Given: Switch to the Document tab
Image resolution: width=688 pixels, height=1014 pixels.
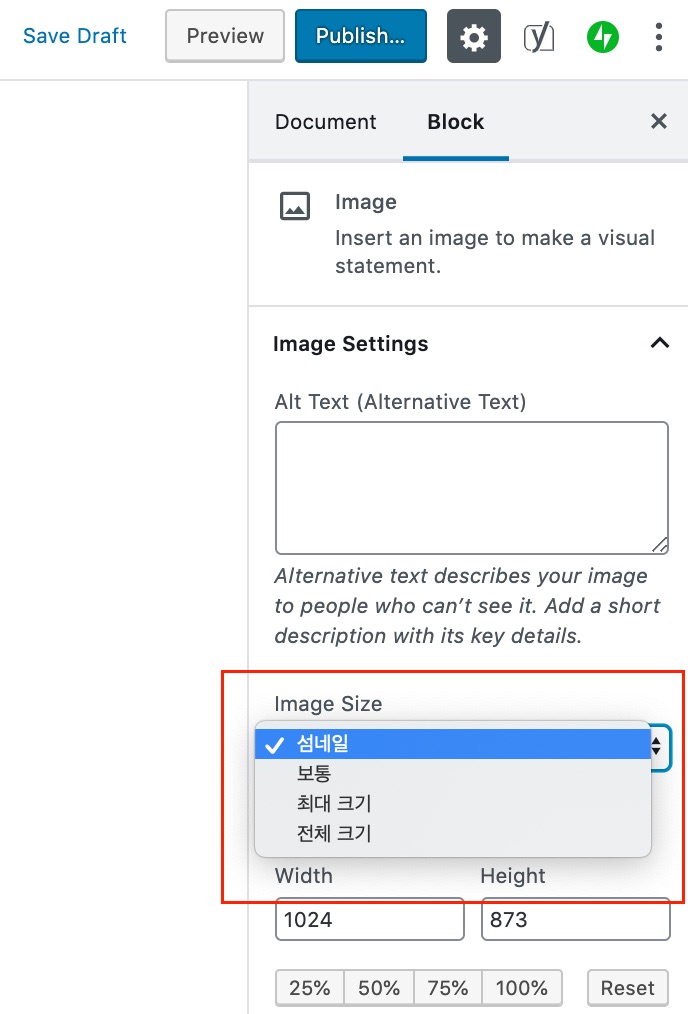Looking at the screenshot, I should coord(326,122).
